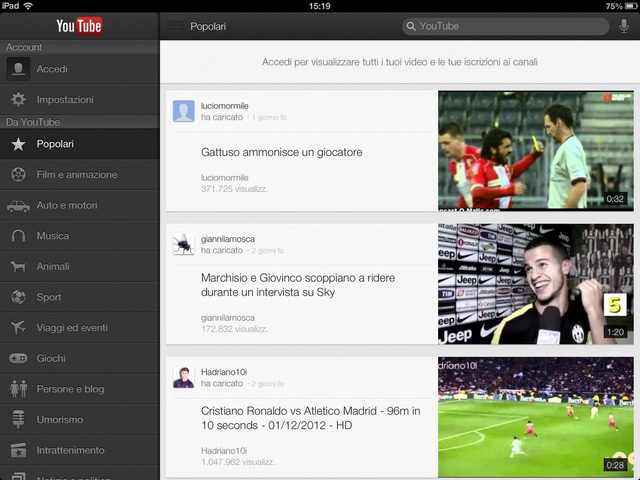640x480 pixels.
Task: Click the 371.725 visualizz. count
Action: tap(234, 189)
